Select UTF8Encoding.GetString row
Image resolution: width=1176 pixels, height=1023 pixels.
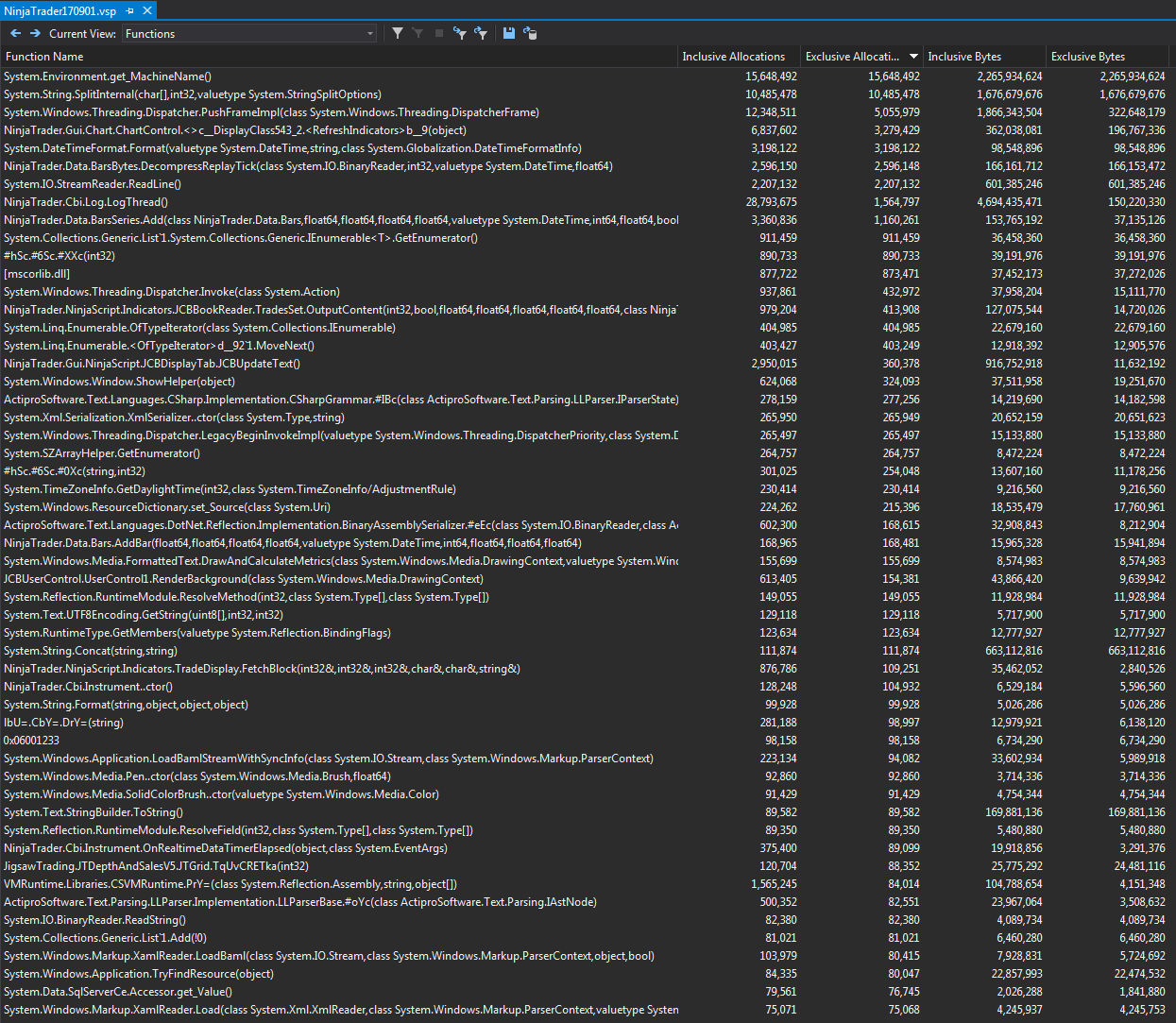click(x=586, y=615)
